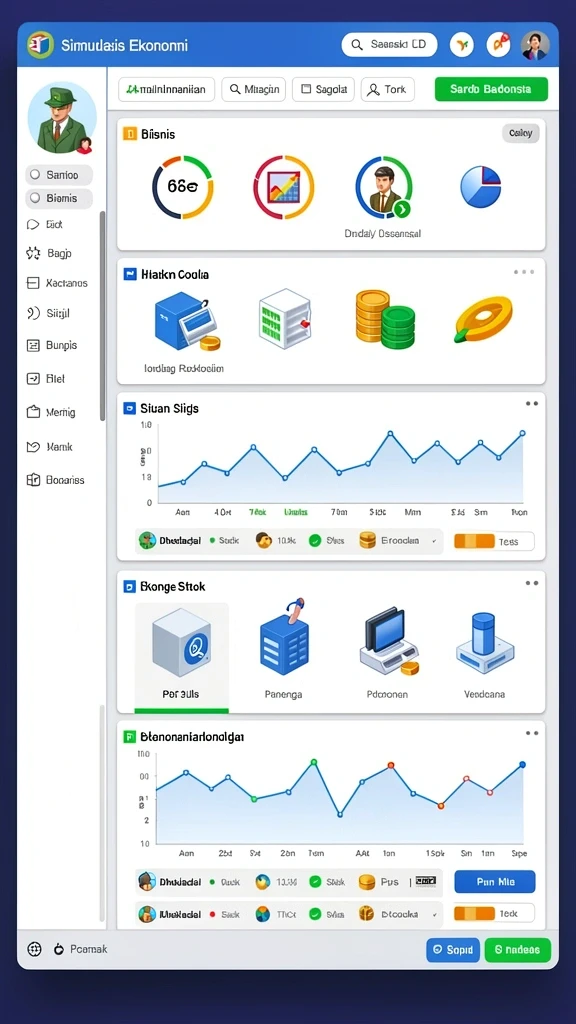Screen dimensions: 576x1024
Task: Open the green server rack icon
Action: [x=285, y=317]
